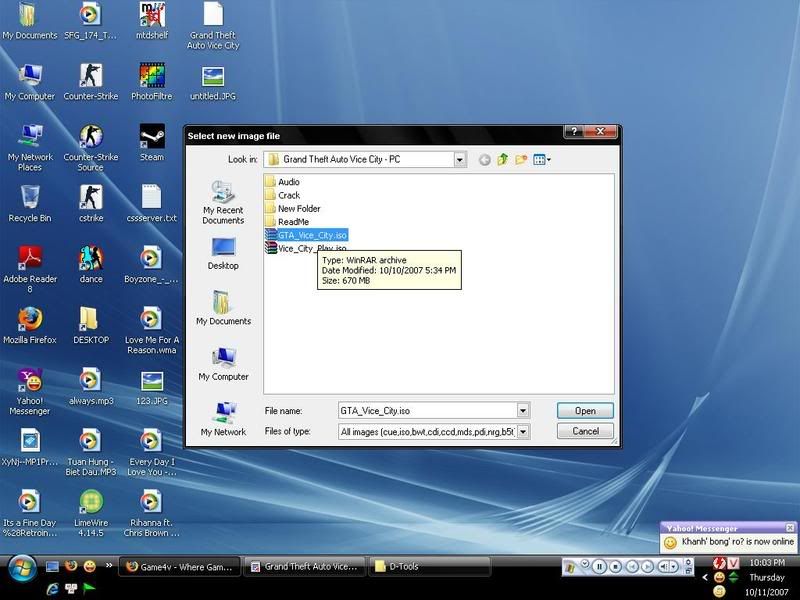800x600 pixels.
Task: Expand the Quick Launch overflow chevron
Action: pyautogui.click(x=109, y=565)
